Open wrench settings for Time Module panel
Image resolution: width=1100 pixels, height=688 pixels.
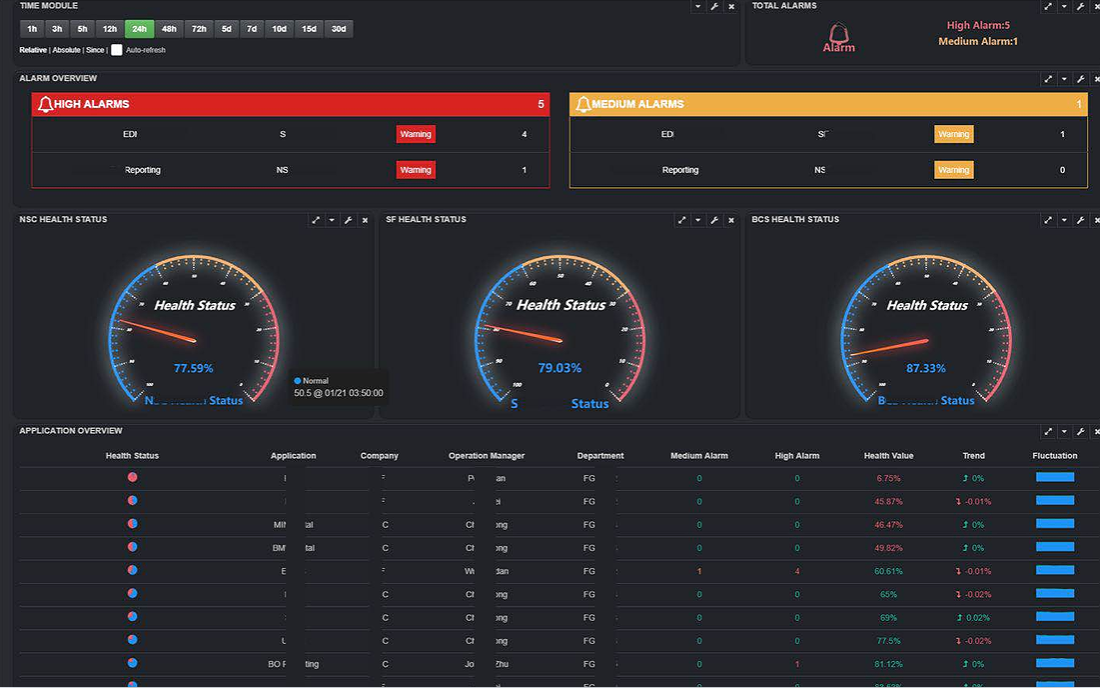point(714,6)
